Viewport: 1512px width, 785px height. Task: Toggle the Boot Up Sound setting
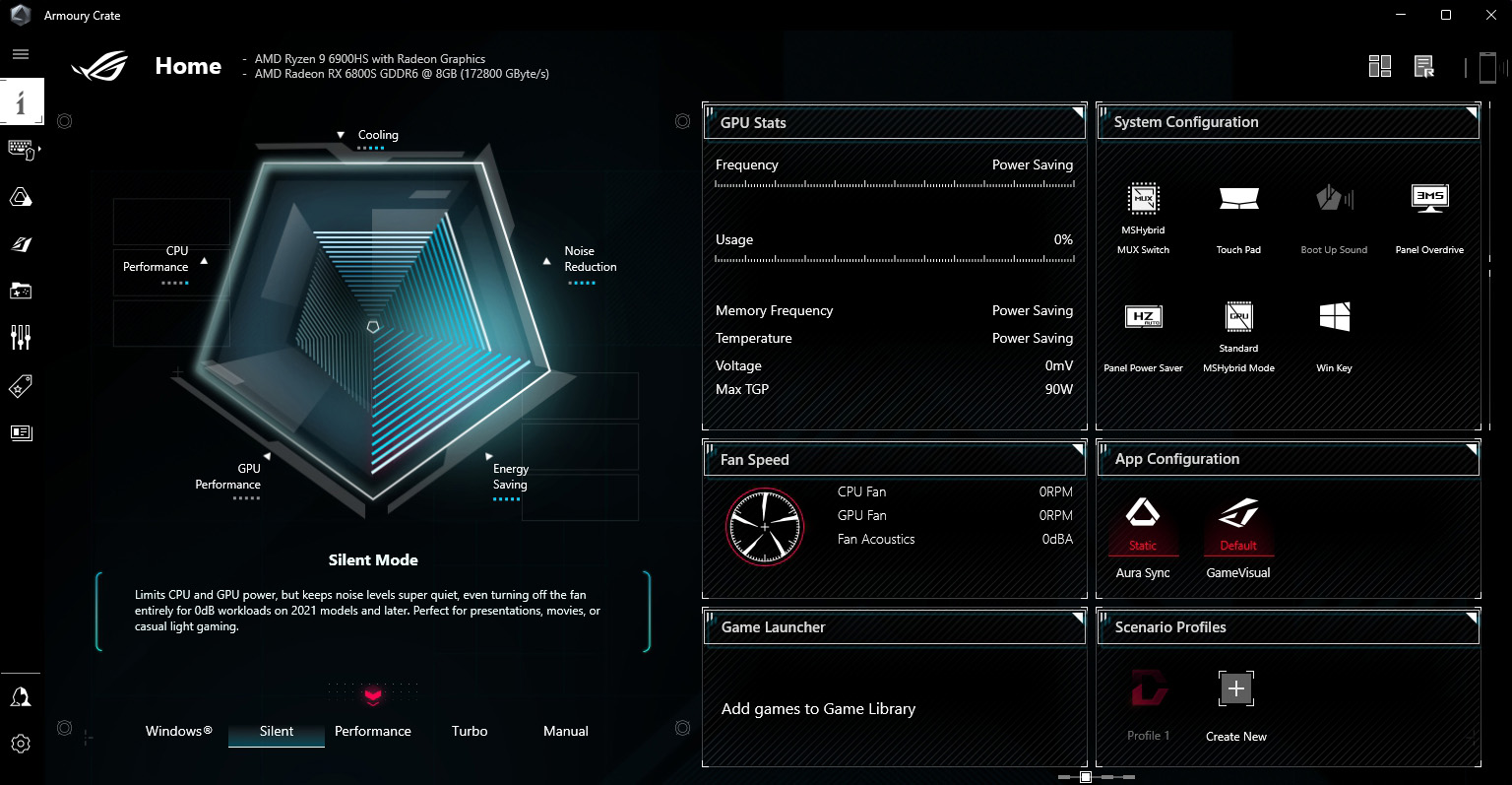(x=1334, y=219)
